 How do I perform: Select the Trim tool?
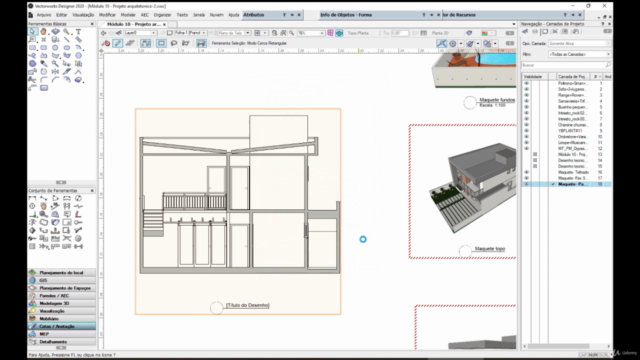tap(32, 80)
